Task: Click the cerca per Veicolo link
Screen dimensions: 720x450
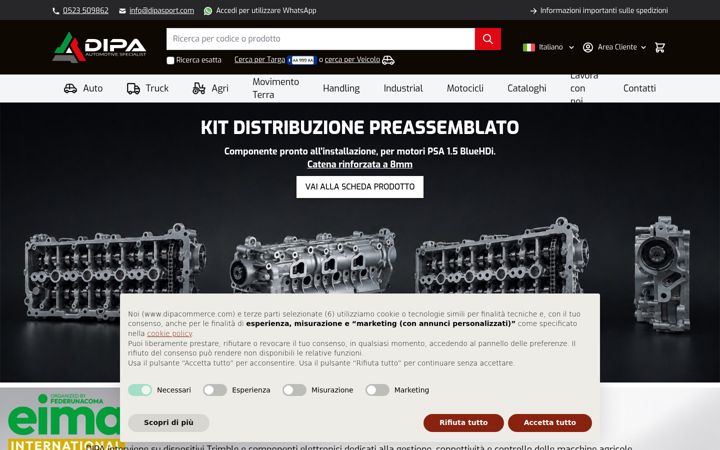Action: pos(352,60)
